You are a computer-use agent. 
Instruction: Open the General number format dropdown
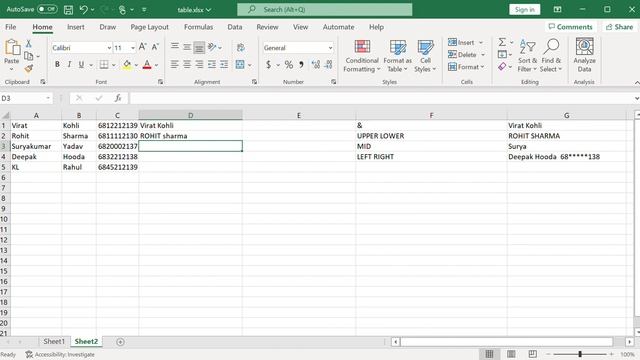tap(330, 48)
